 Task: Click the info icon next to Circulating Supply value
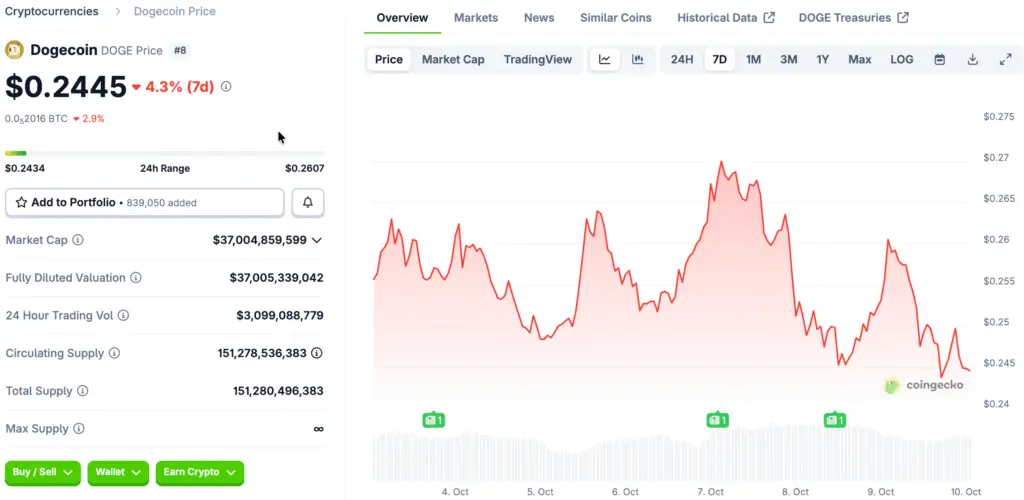[x=317, y=353]
